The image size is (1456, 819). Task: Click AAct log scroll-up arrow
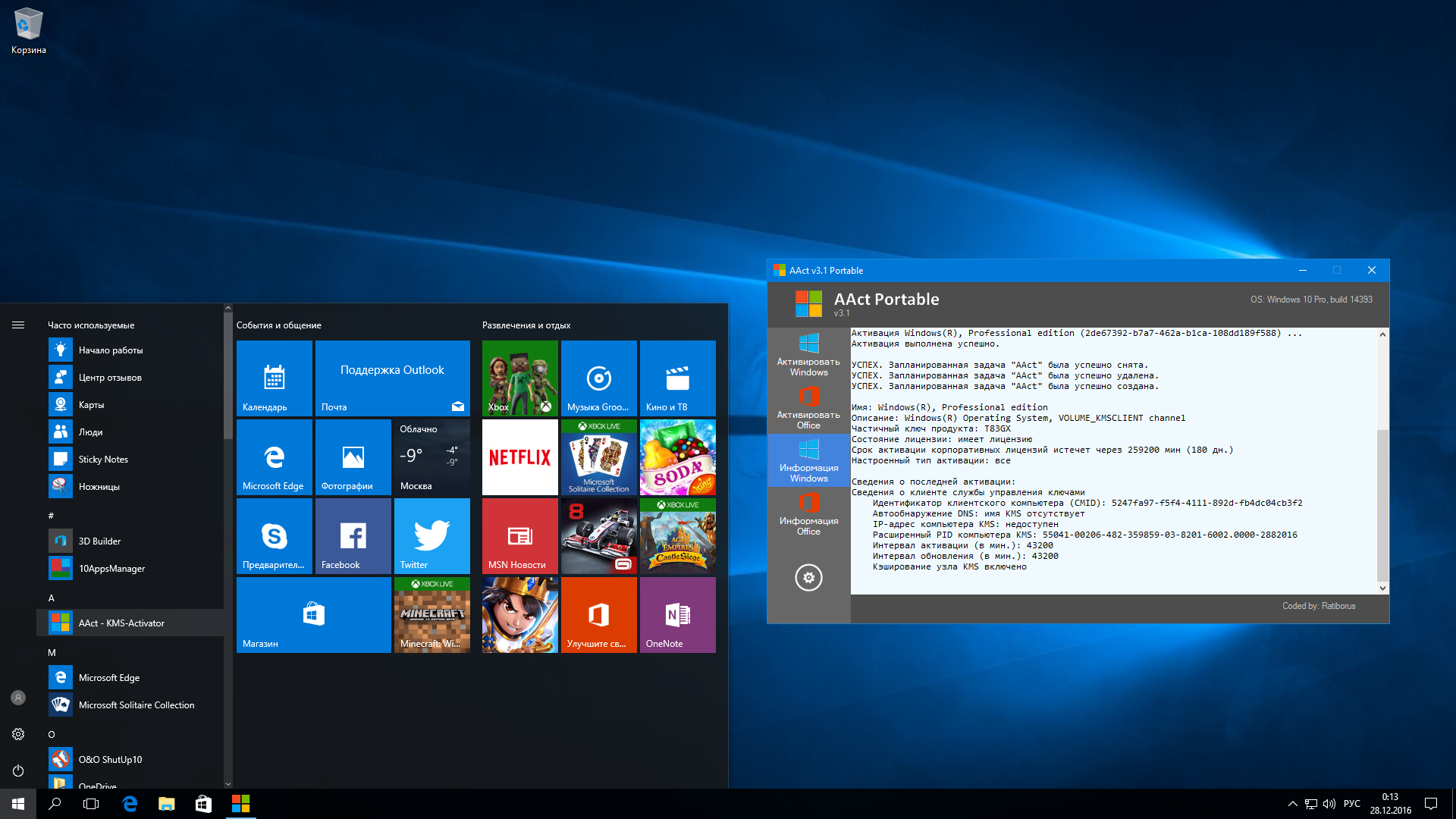1382,334
